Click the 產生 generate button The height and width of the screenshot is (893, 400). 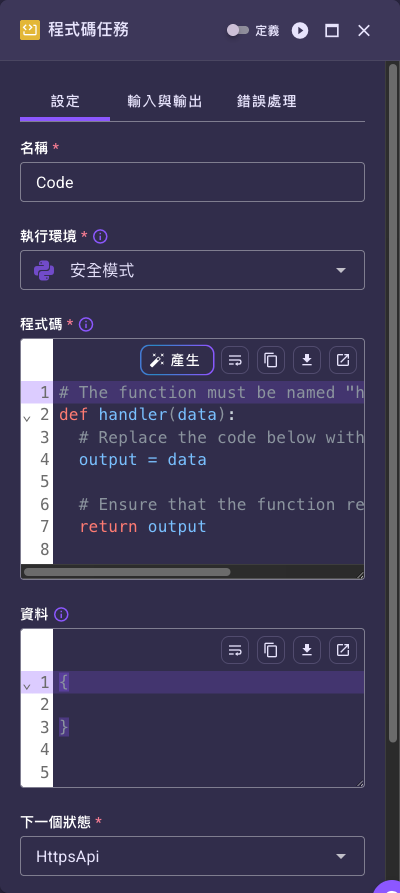point(177,360)
